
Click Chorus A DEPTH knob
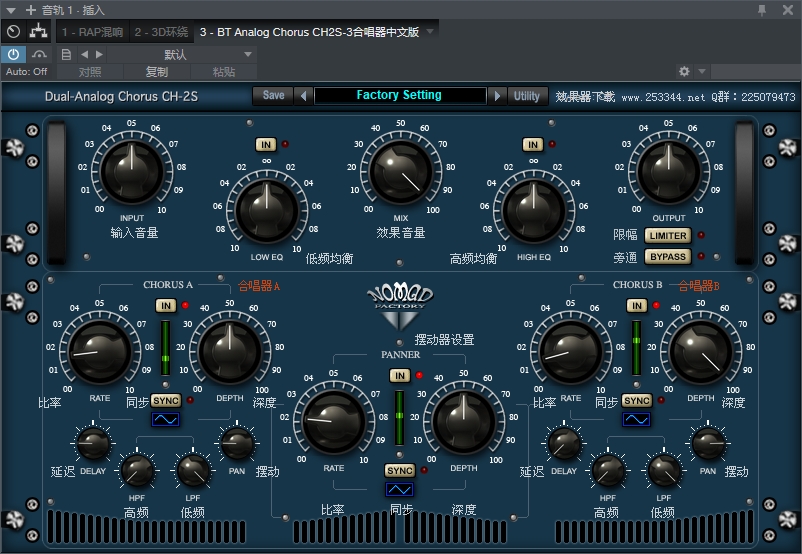click(x=230, y=352)
